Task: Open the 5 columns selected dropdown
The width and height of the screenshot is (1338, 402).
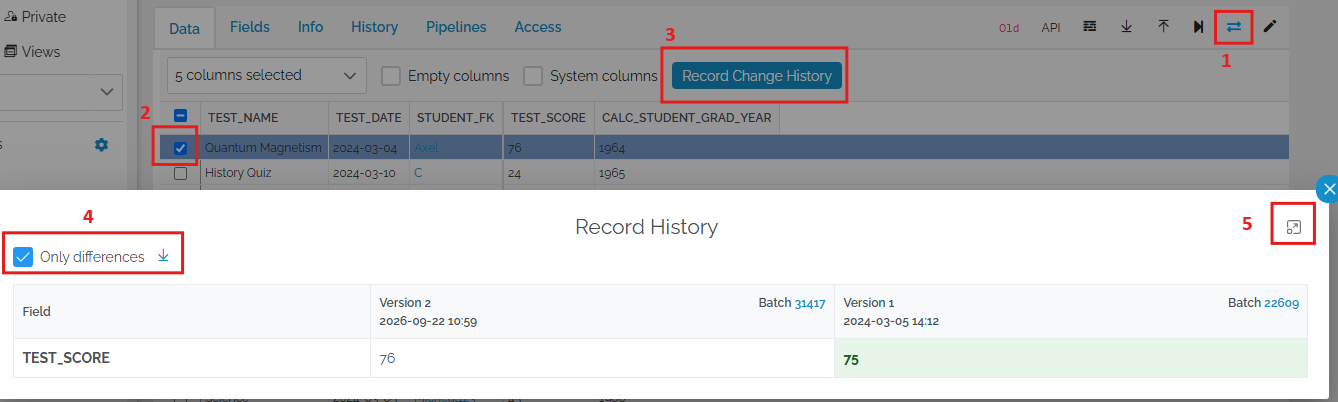Action: (265, 75)
